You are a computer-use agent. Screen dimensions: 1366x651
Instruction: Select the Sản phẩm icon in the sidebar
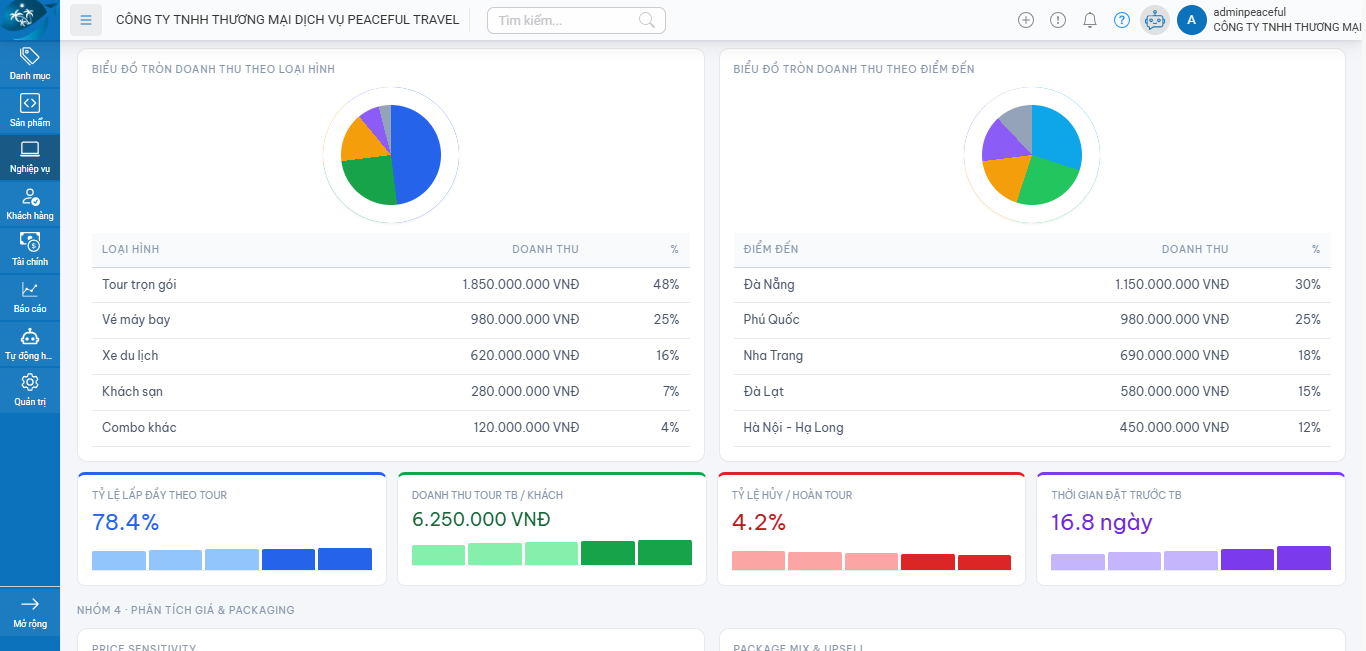click(x=30, y=110)
